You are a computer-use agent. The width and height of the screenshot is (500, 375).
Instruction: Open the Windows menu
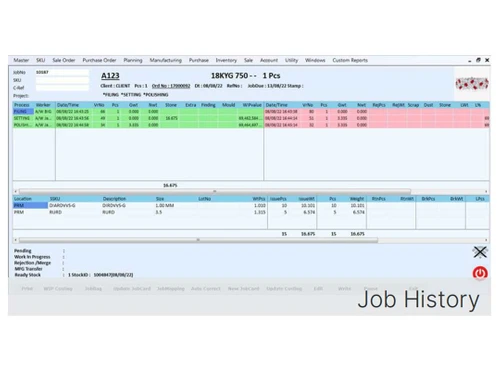pos(315,60)
